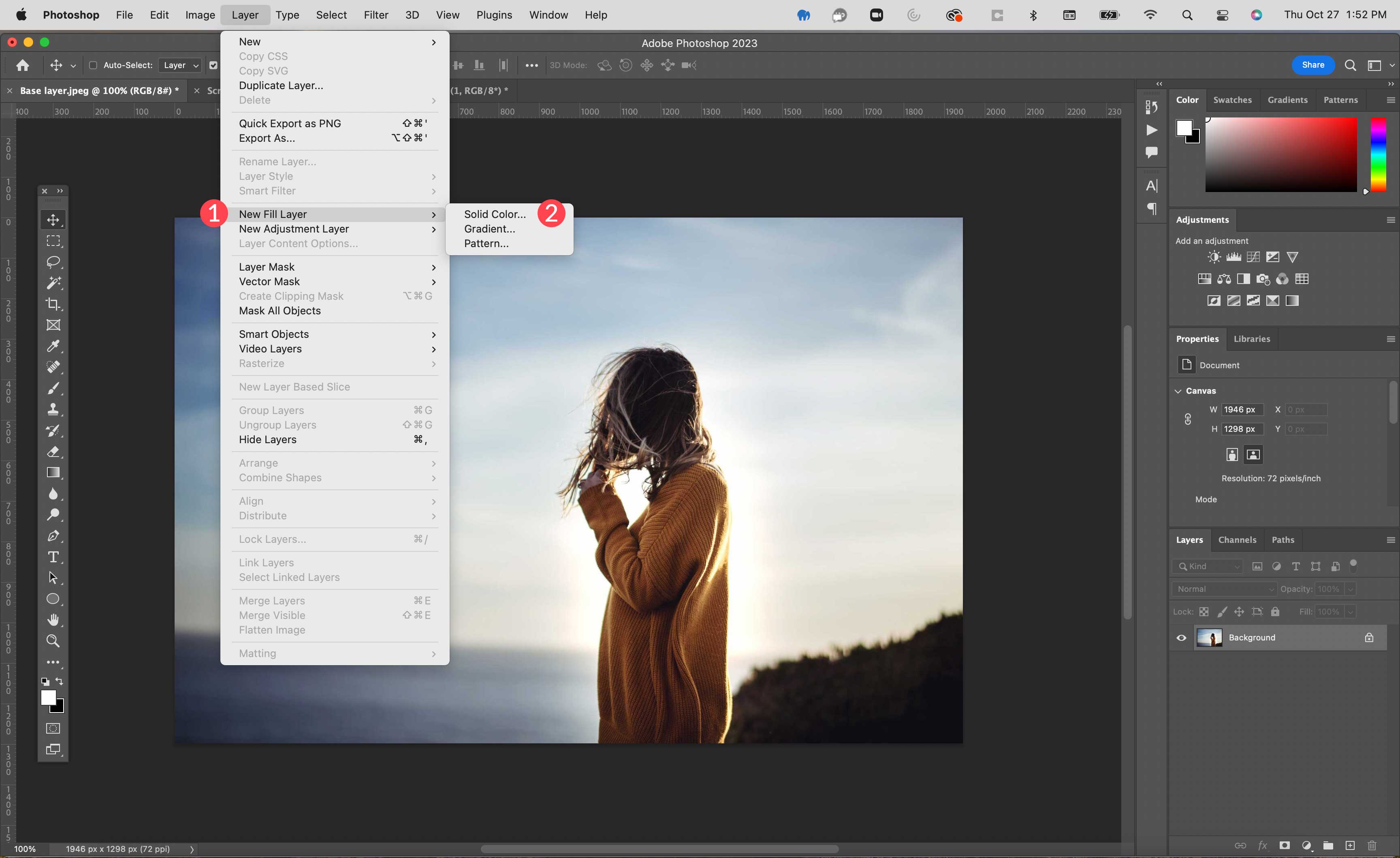Click the Brightness/Contrast adjustment icon

pos(1213,256)
